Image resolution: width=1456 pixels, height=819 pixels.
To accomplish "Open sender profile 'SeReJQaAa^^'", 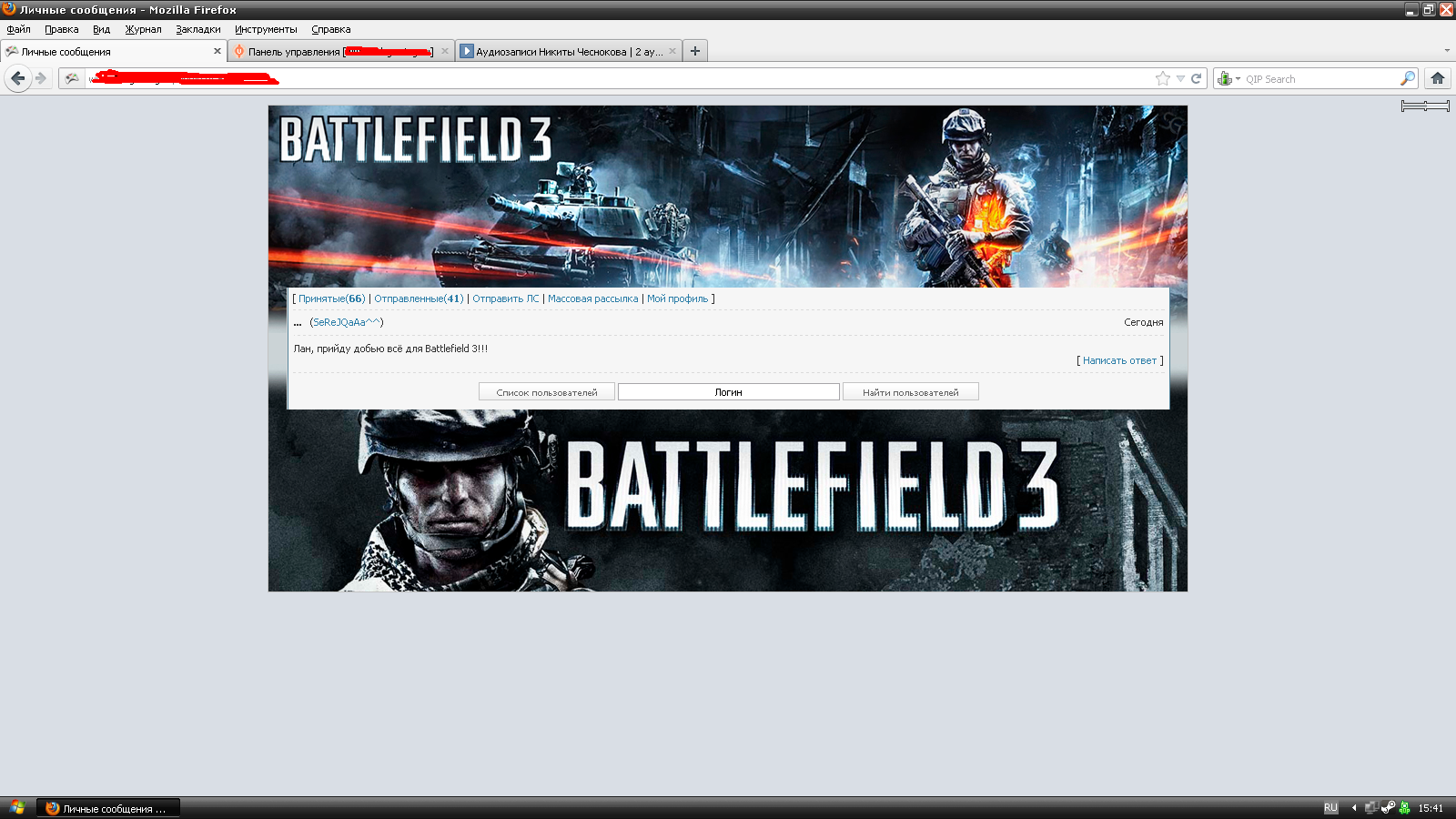I will pyautogui.click(x=347, y=322).
